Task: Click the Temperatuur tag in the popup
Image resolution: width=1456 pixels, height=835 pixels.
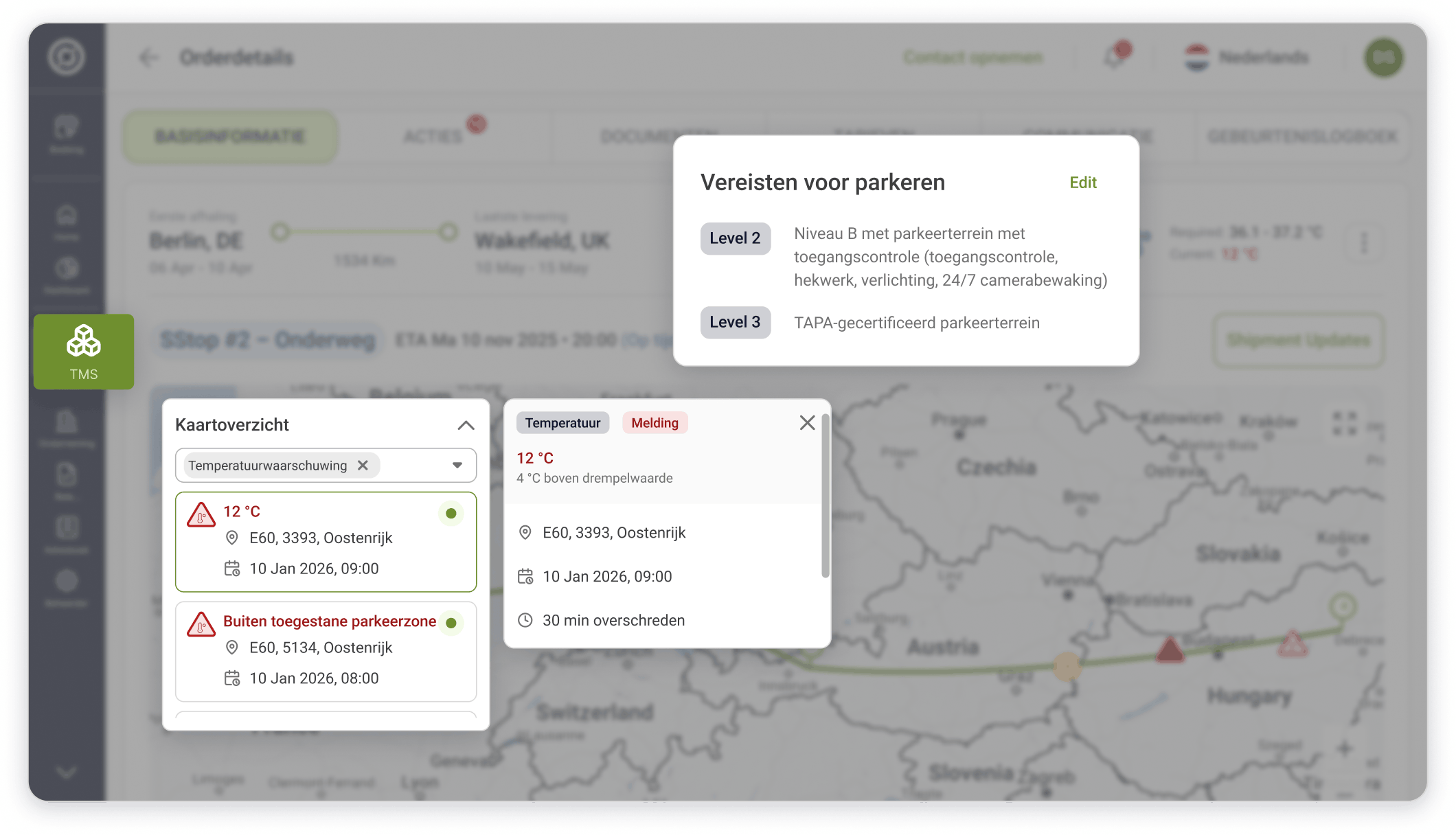Action: click(x=562, y=423)
